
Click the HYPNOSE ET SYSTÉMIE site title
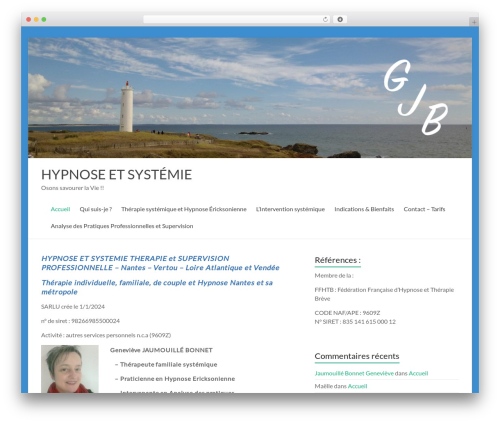click(x=116, y=175)
